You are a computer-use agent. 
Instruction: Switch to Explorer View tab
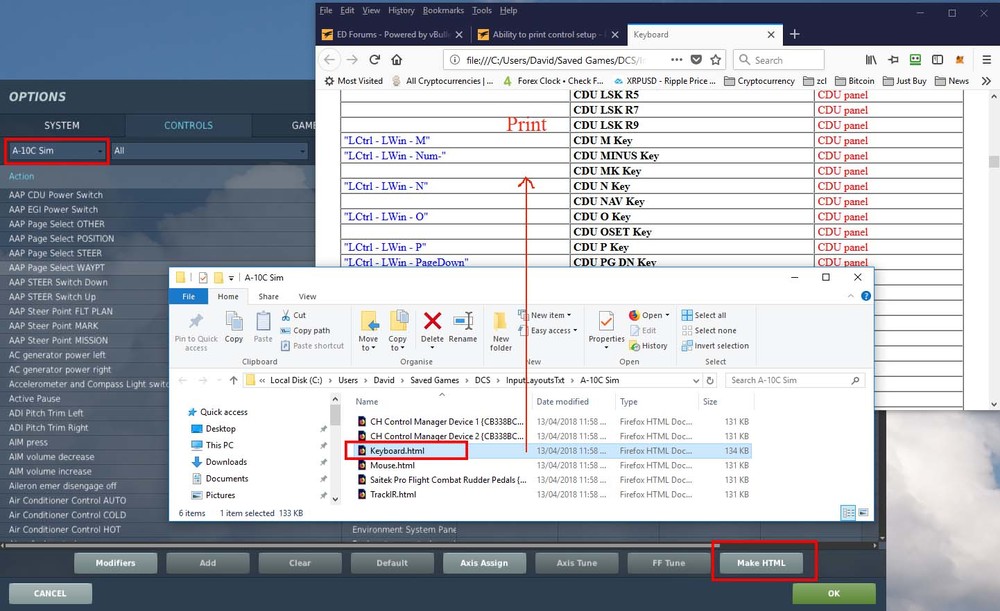307,297
